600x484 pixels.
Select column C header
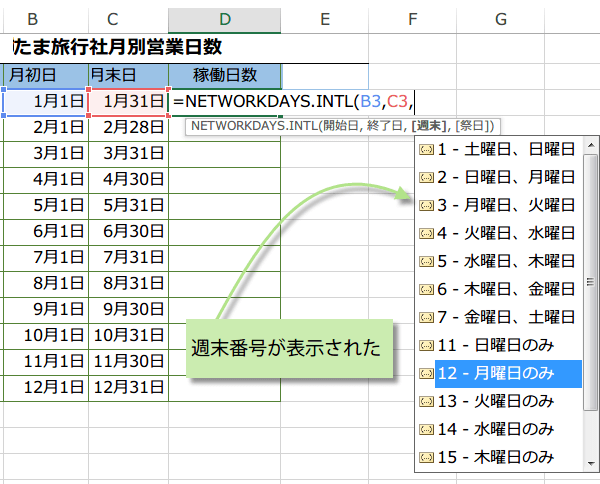[128, 19]
